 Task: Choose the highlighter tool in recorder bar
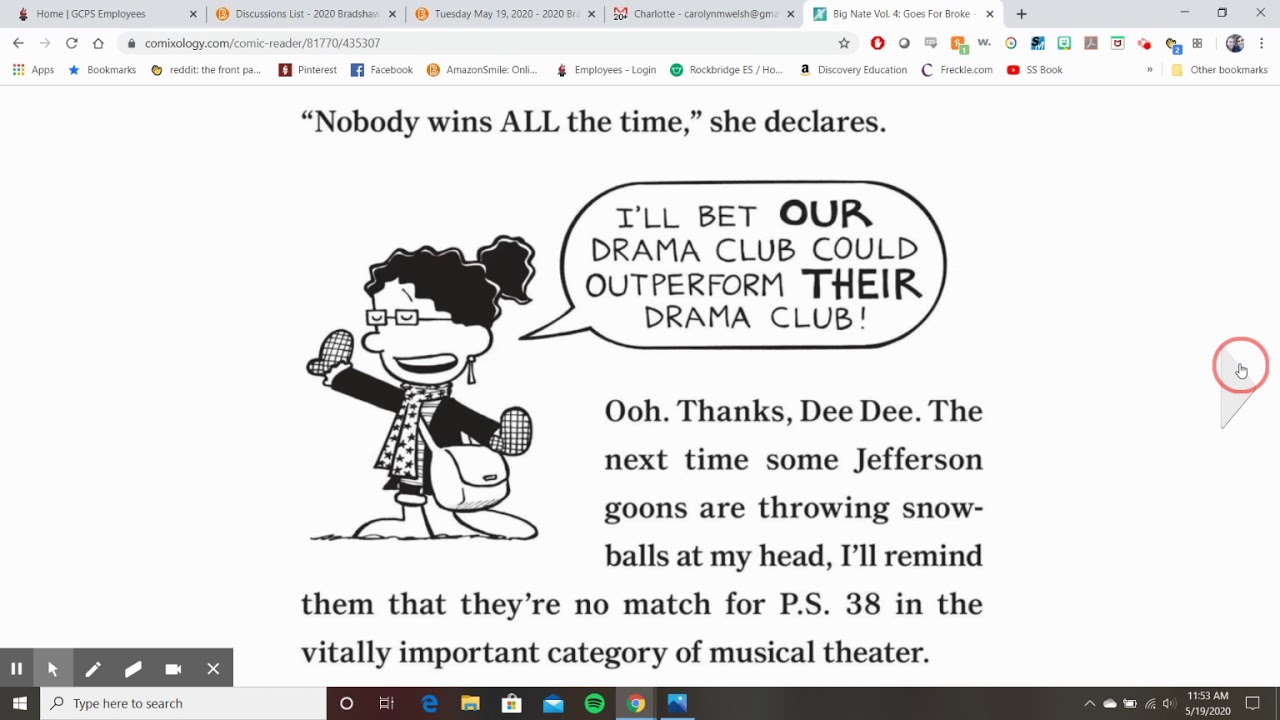(x=133, y=669)
